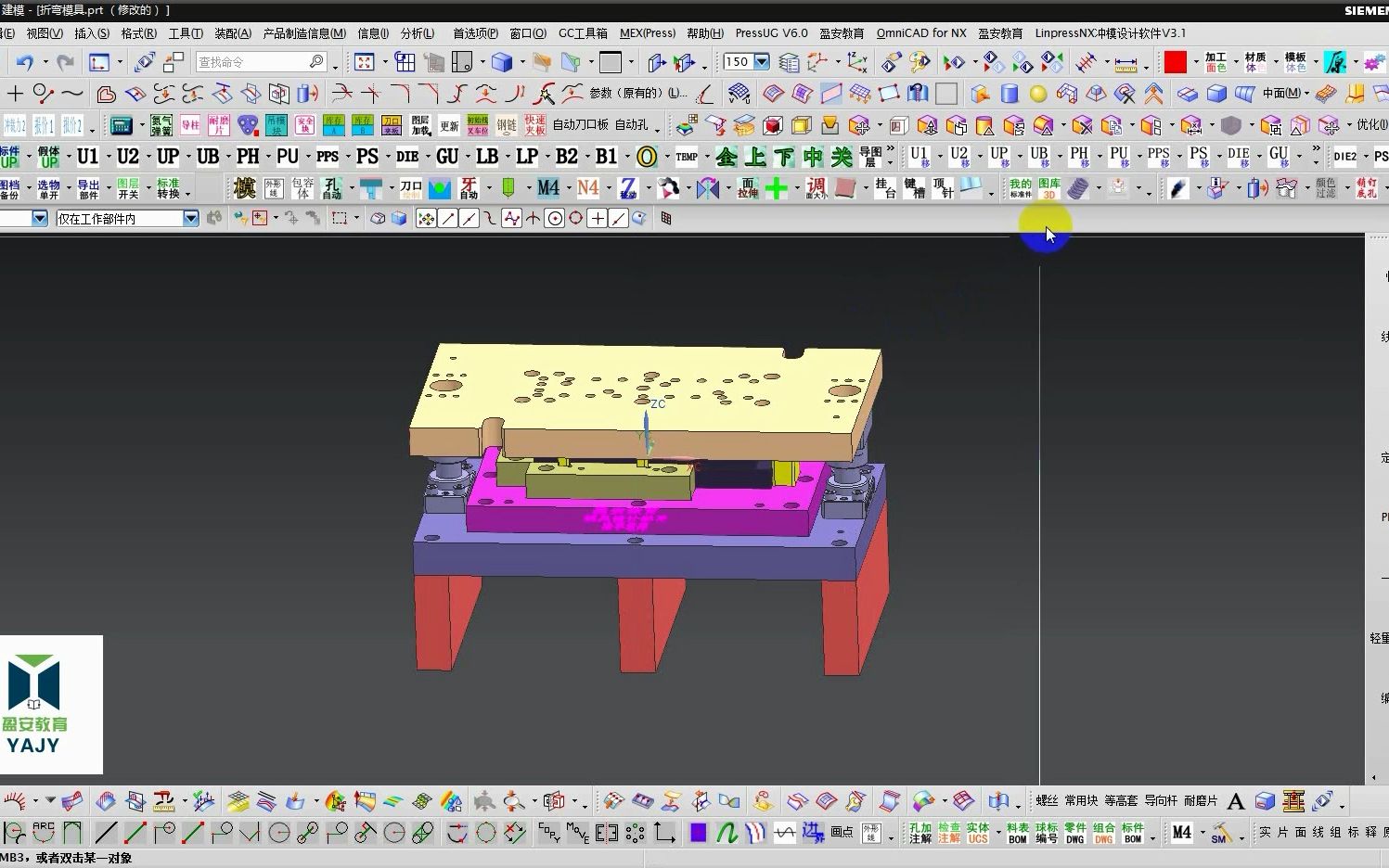Click the large A text icon in bottom toolbar
The height and width of the screenshot is (868, 1389).
click(x=1236, y=800)
